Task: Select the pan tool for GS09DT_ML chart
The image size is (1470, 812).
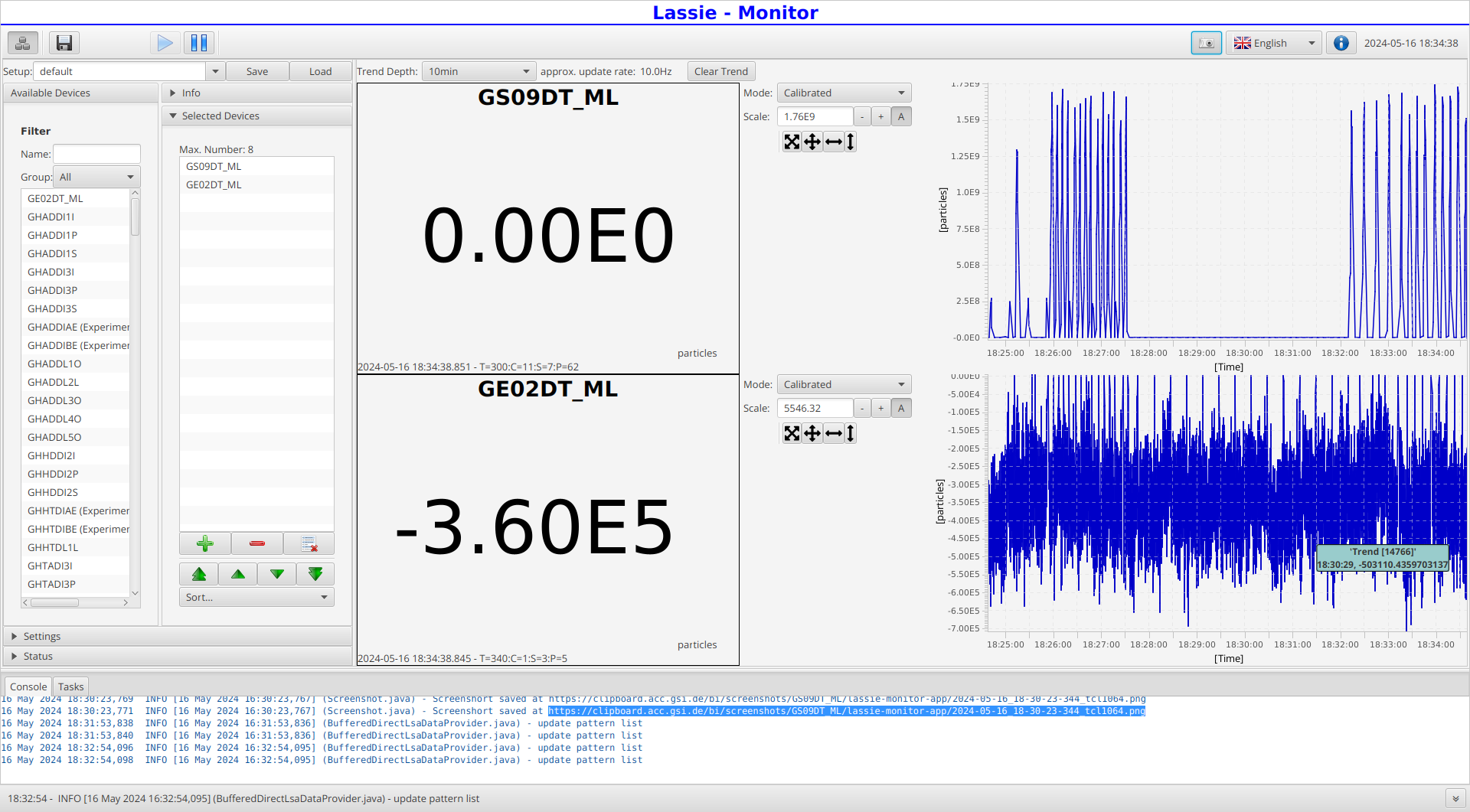Action: (812, 142)
